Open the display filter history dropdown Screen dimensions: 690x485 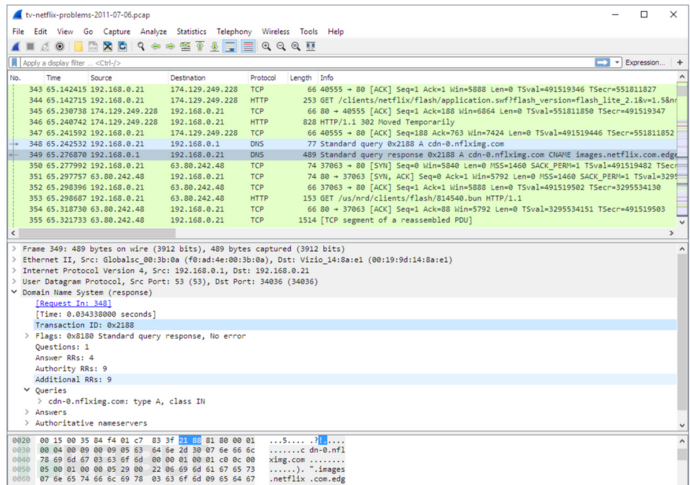[618, 62]
